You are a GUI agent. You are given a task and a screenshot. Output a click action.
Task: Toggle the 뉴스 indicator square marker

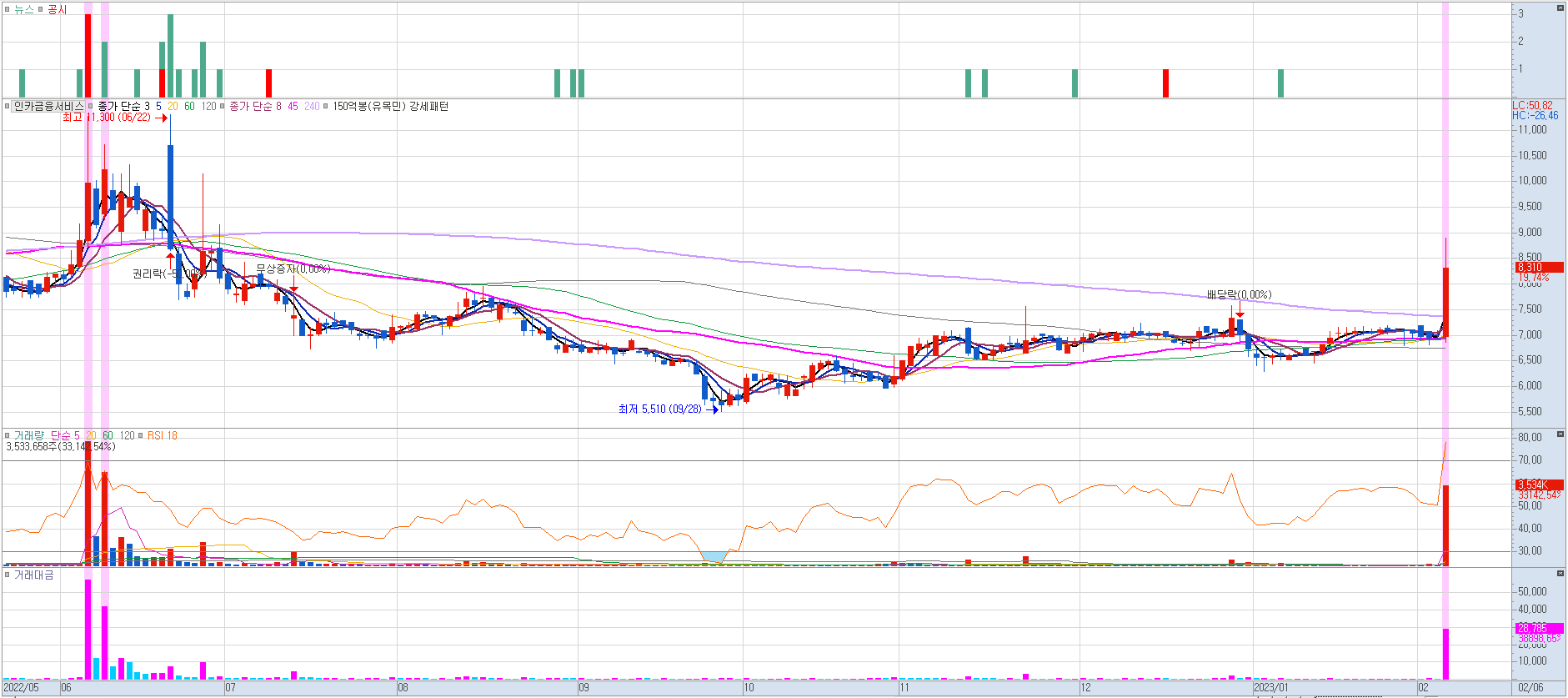click(8, 10)
